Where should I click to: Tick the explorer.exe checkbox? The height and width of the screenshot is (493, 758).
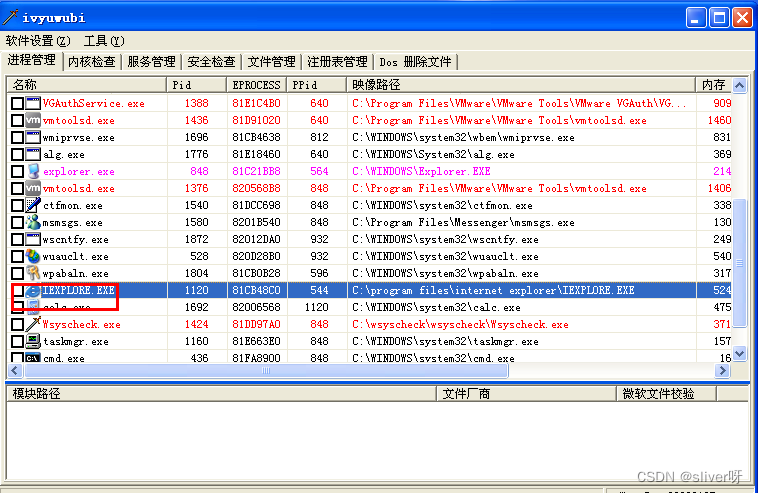[17, 172]
